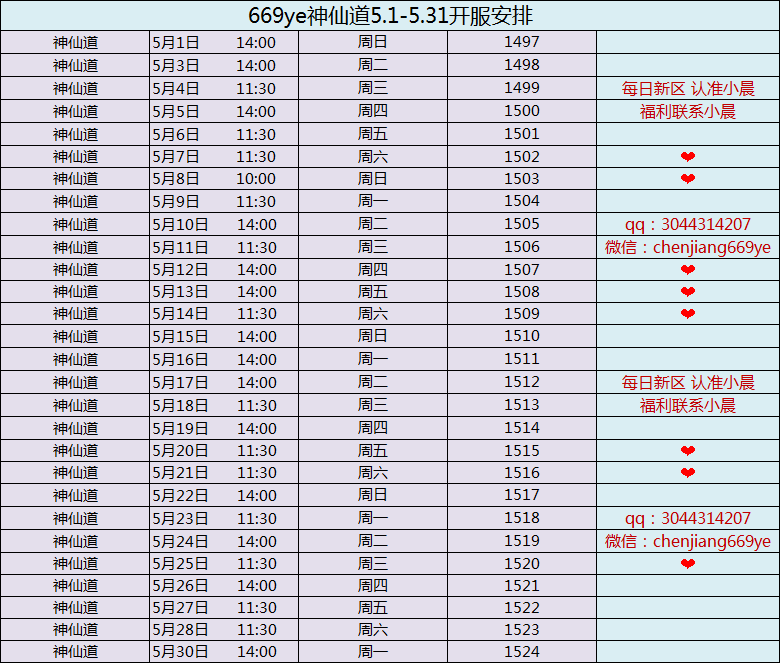The image size is (780, 663).
Task: Select the heart icon in the 5月21日 row
Action: pos(687,473)
